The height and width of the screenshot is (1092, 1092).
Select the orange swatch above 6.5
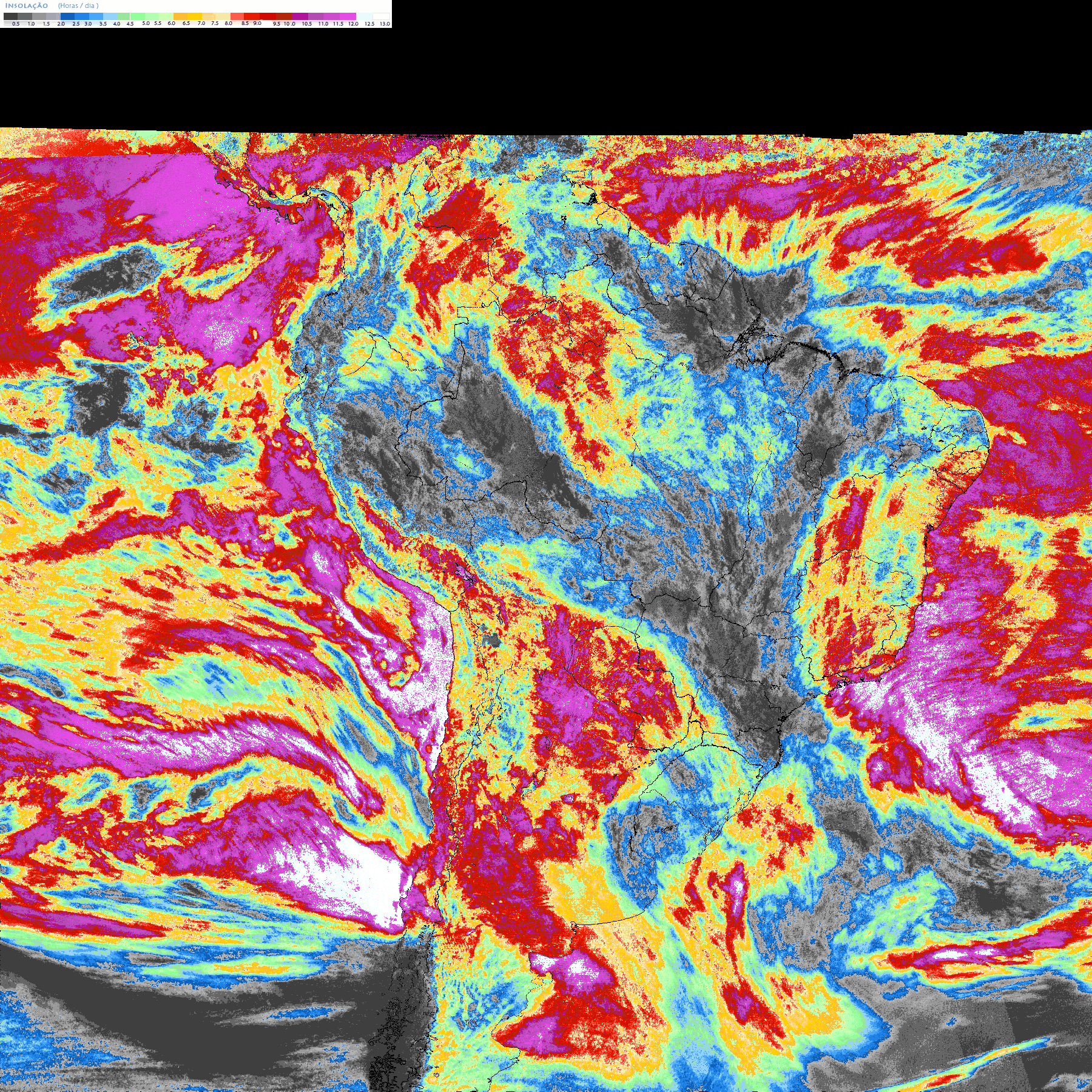coord(180,16)
